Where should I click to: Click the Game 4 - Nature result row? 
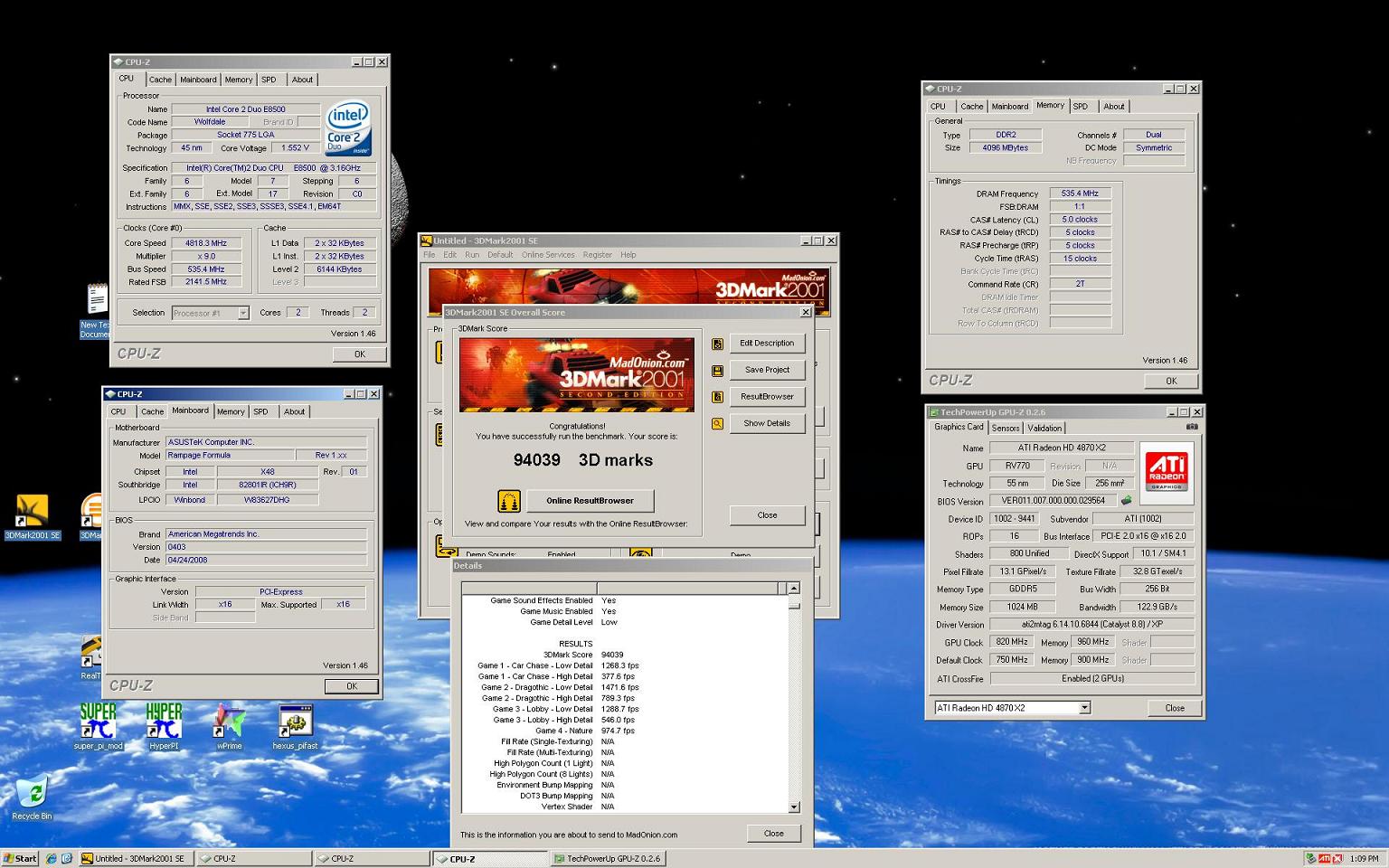tap(585, 731)
